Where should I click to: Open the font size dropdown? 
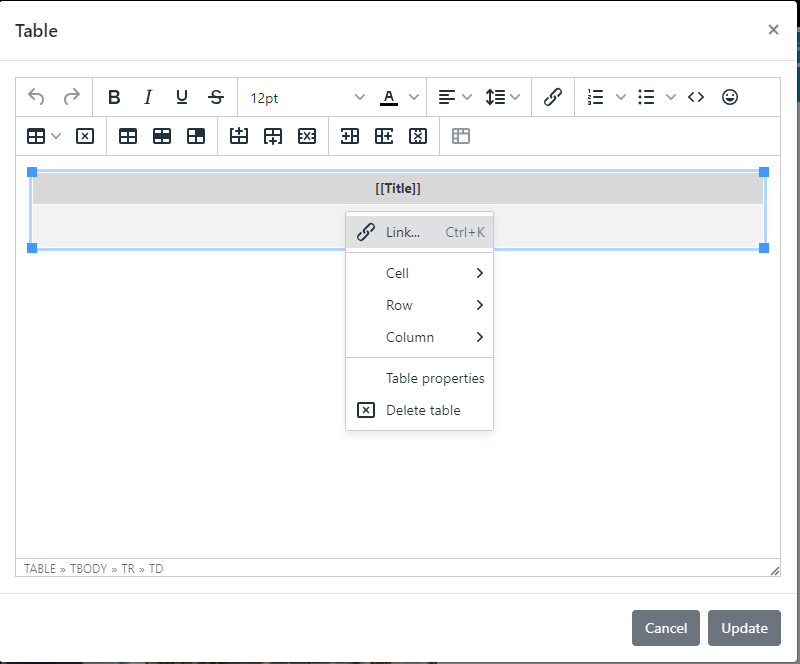pos(305,98)
